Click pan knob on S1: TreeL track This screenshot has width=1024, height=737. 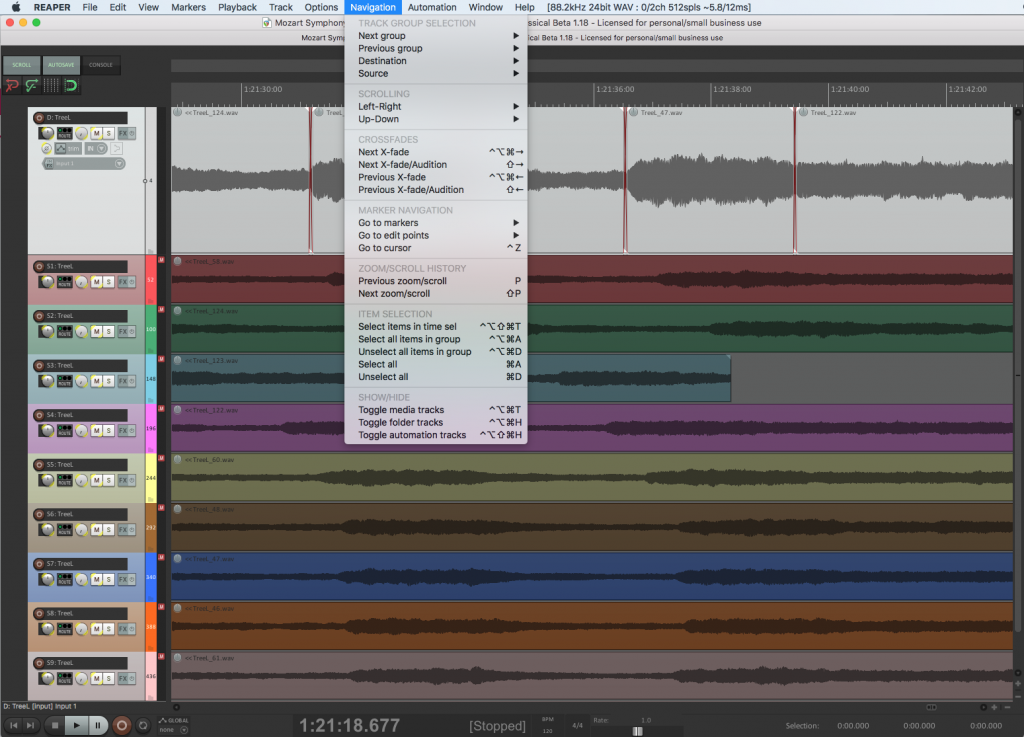81,282
